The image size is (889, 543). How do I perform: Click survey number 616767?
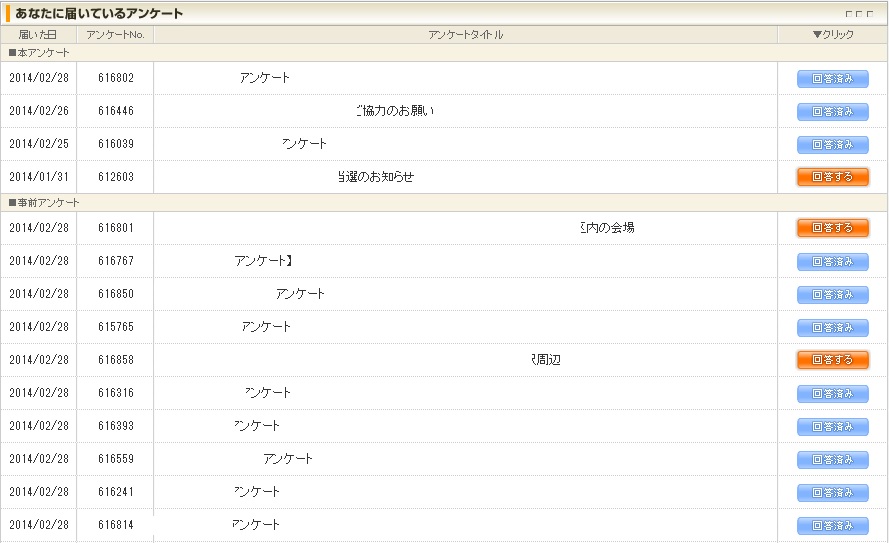pos(116,261)
